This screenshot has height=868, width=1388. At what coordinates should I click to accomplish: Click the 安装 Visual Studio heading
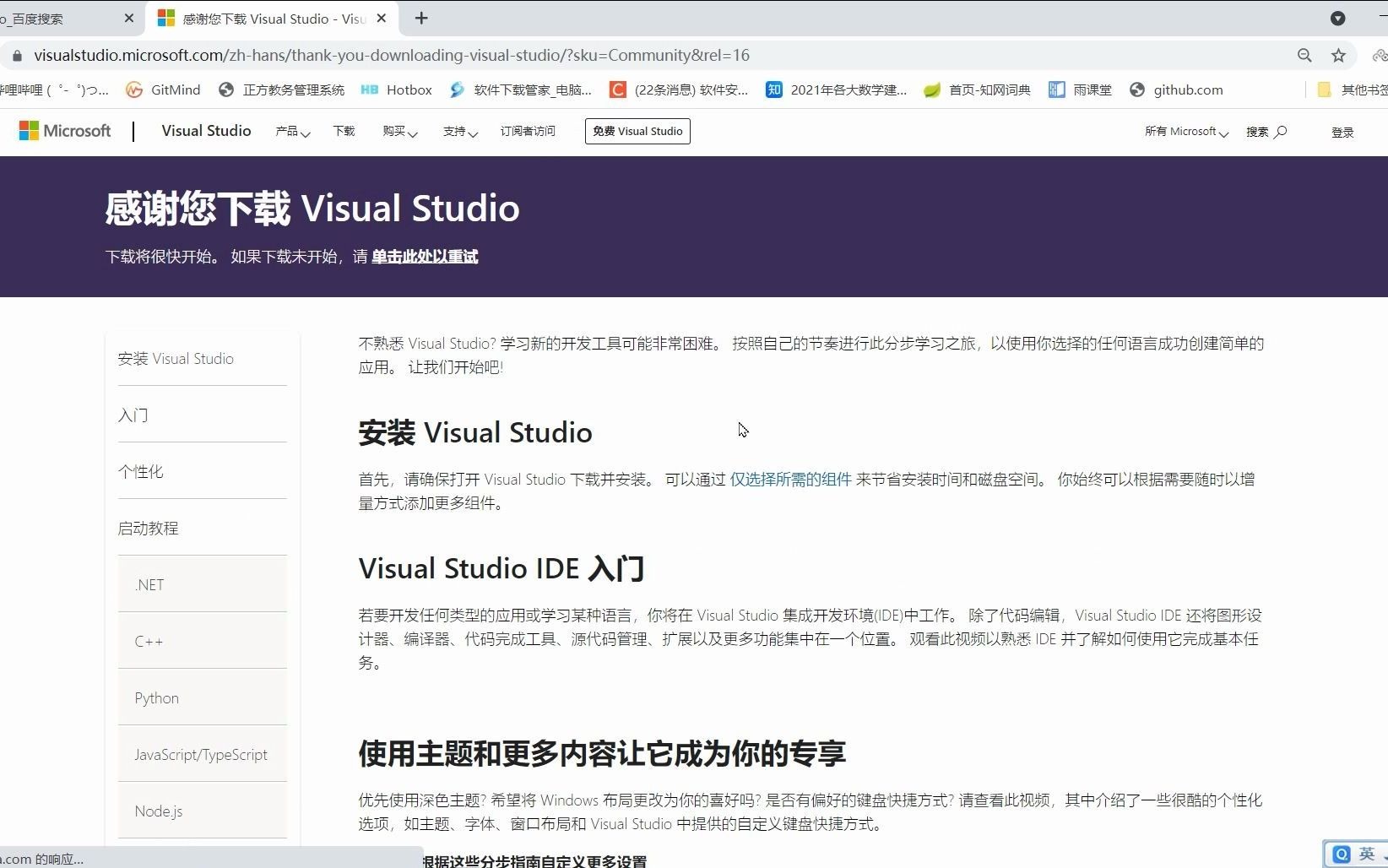pyautogui.click(x=475, y=432)
